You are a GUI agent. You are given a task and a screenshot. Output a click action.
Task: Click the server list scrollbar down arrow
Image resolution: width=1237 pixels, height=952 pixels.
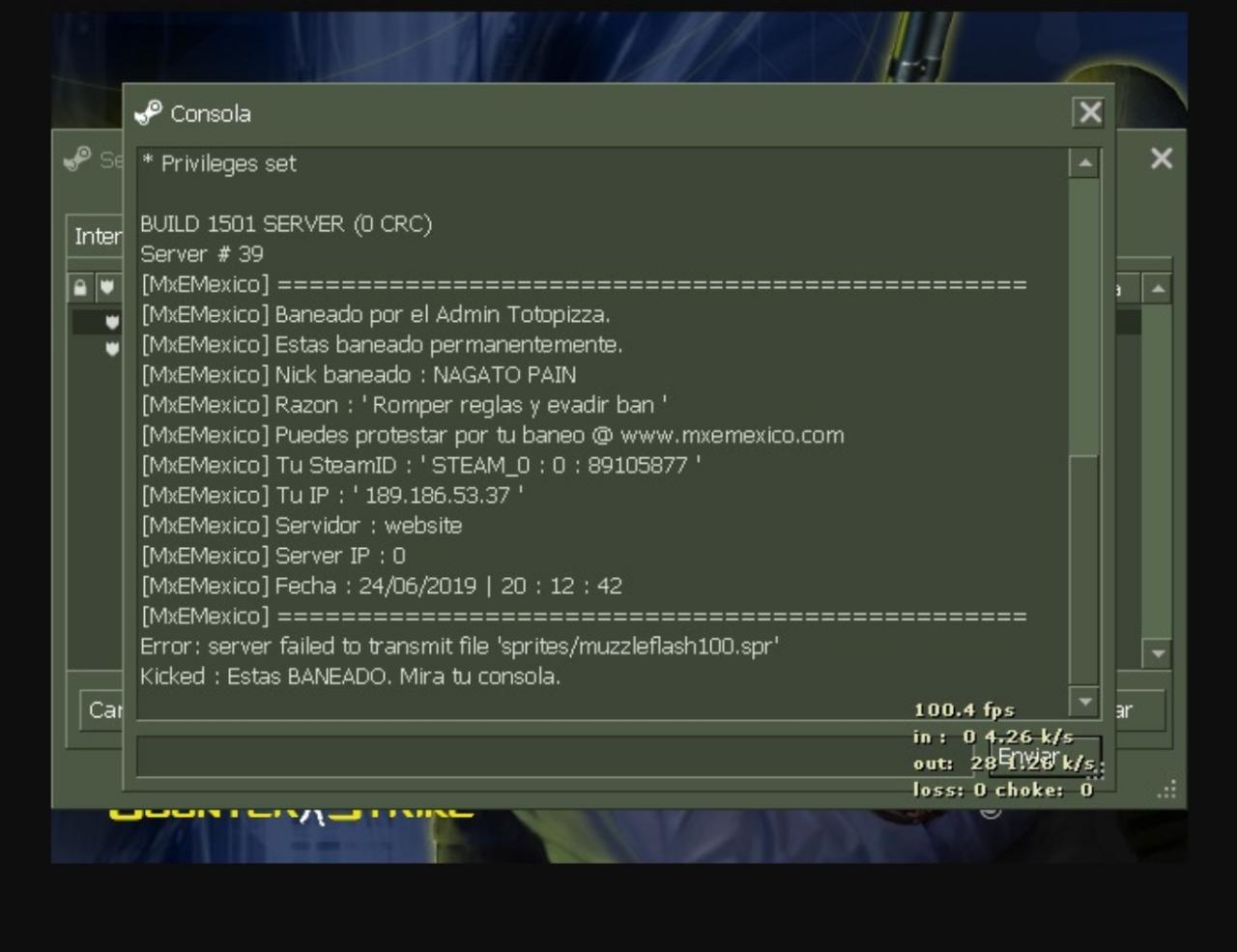point(1158,654)
